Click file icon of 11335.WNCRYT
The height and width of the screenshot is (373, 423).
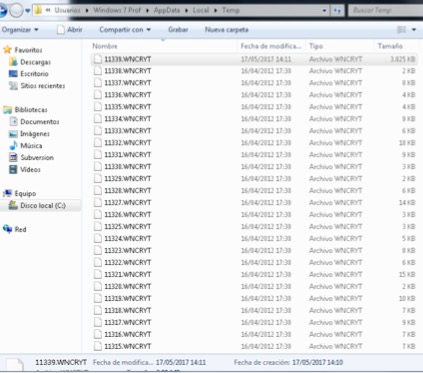click(x=98, y=107)
